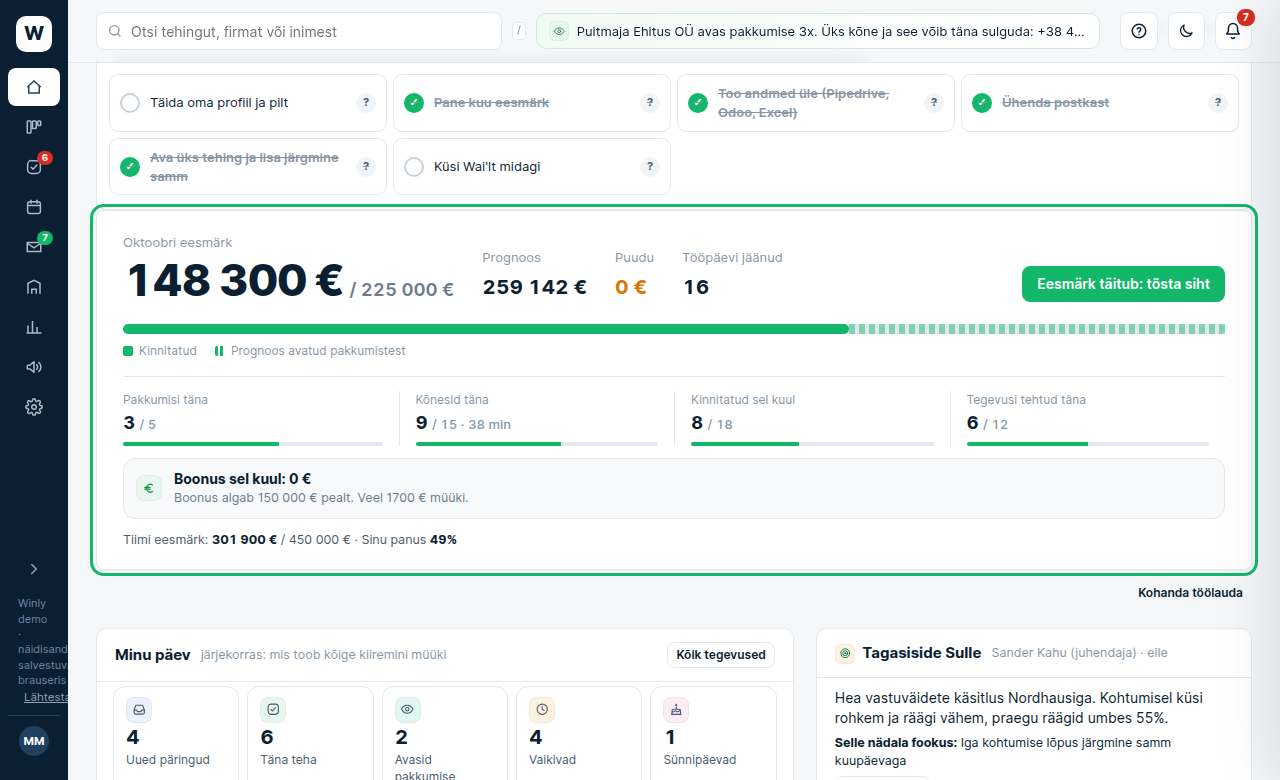Click the help question mark in top bar

click(1139, 31)
